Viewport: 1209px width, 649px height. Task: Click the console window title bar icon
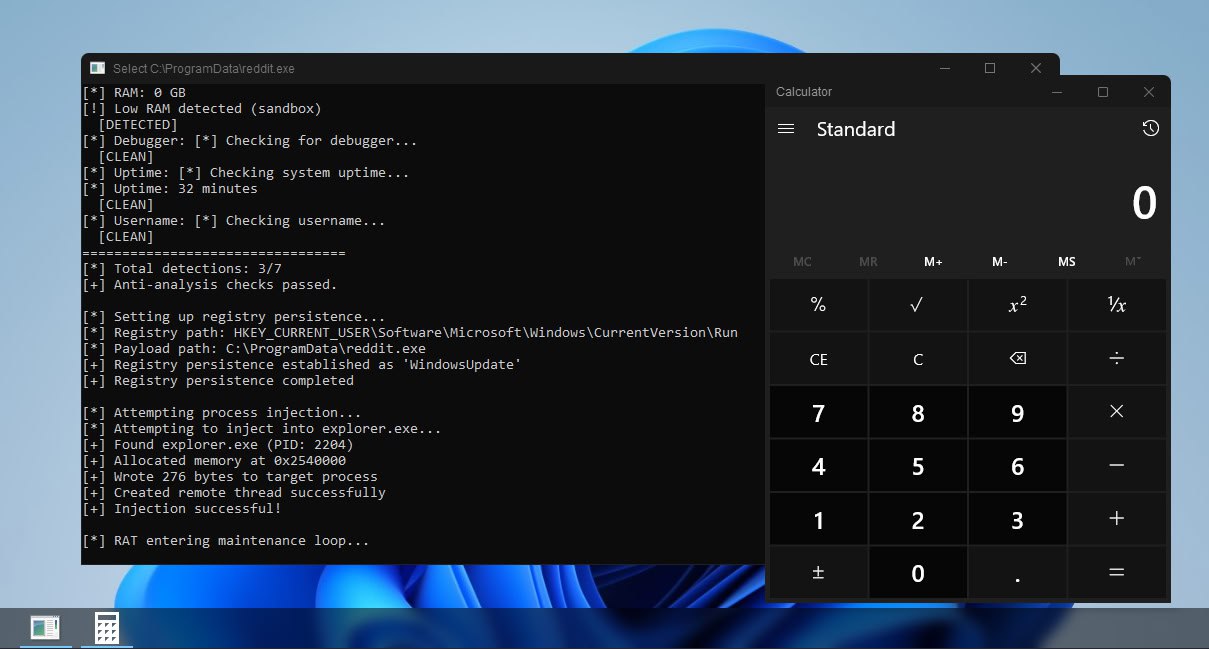[97, 68]
